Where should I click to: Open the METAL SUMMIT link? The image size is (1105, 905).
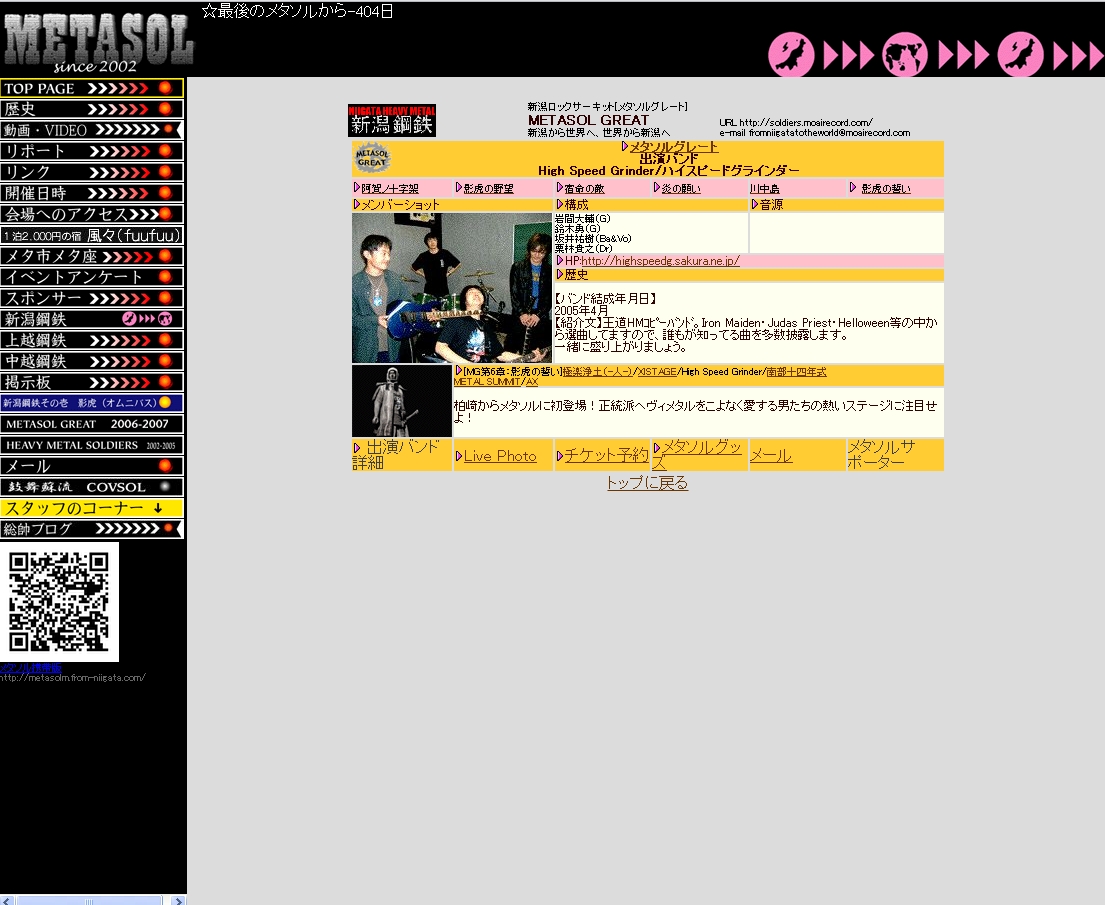coord(487,381)
